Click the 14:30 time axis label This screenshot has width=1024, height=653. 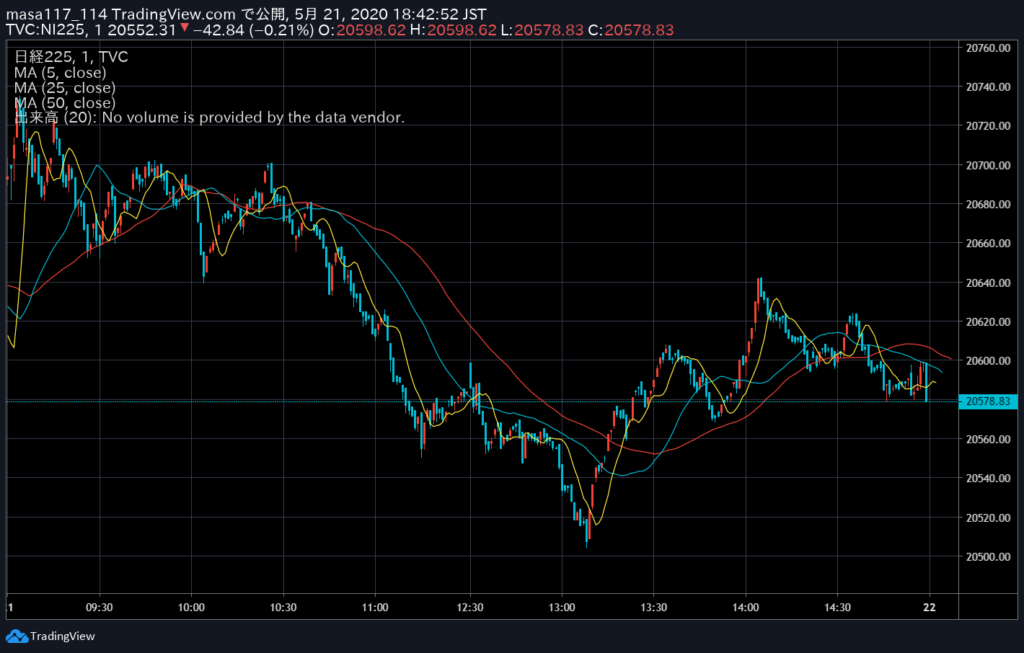click(x=837, y=607)
